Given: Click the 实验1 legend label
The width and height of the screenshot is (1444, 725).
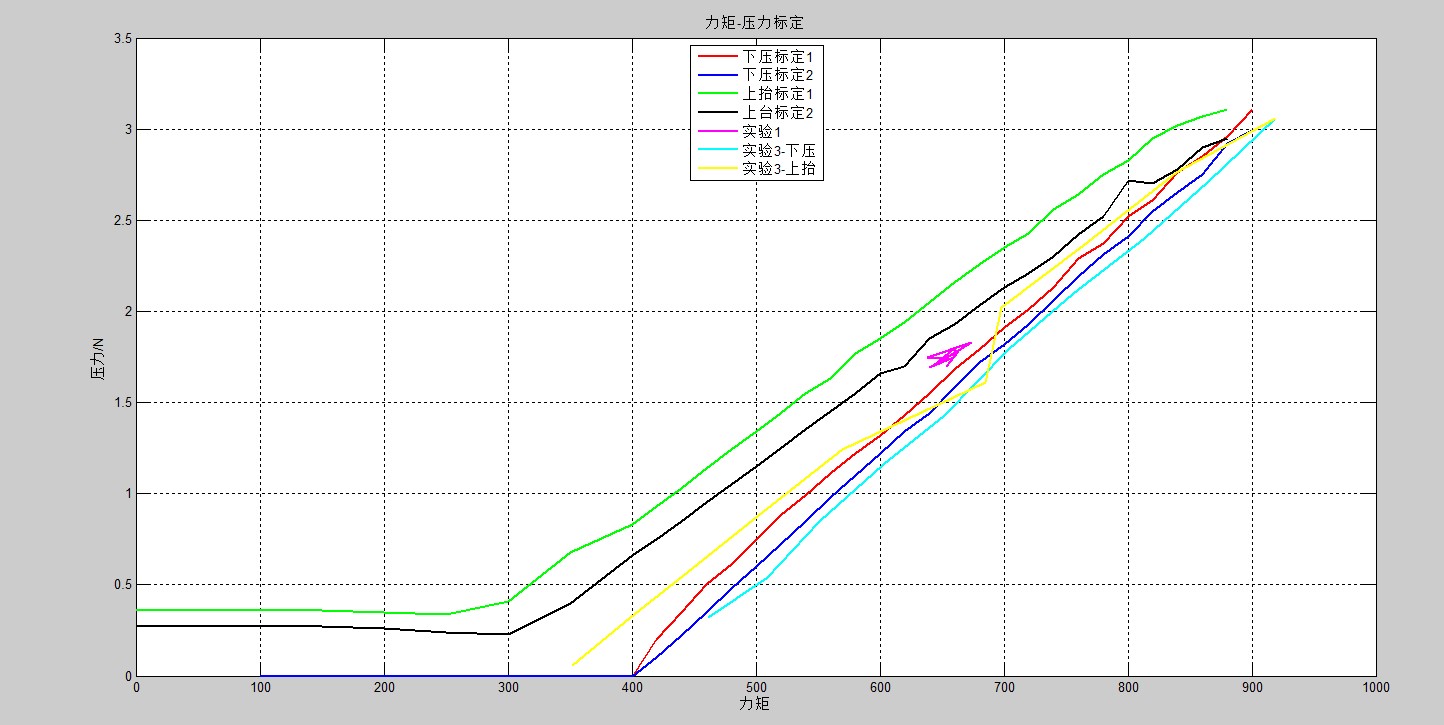Looking at the screenshot, I should pyautogui.click(x=765, y=132).
